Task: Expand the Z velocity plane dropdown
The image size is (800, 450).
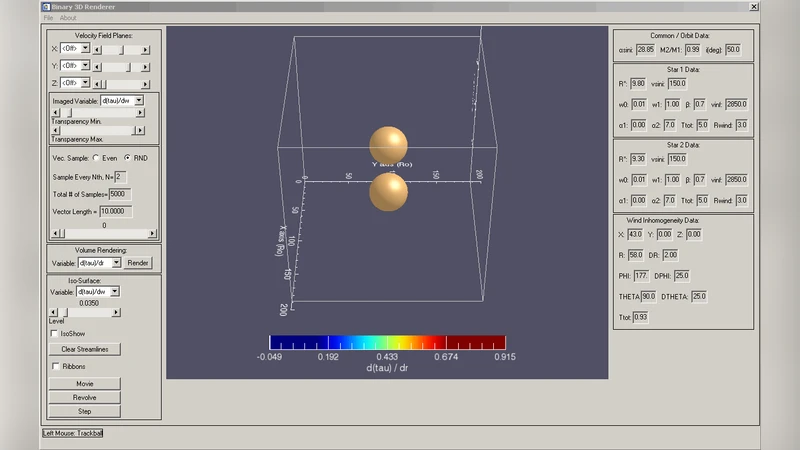Action: click(85, 82)
